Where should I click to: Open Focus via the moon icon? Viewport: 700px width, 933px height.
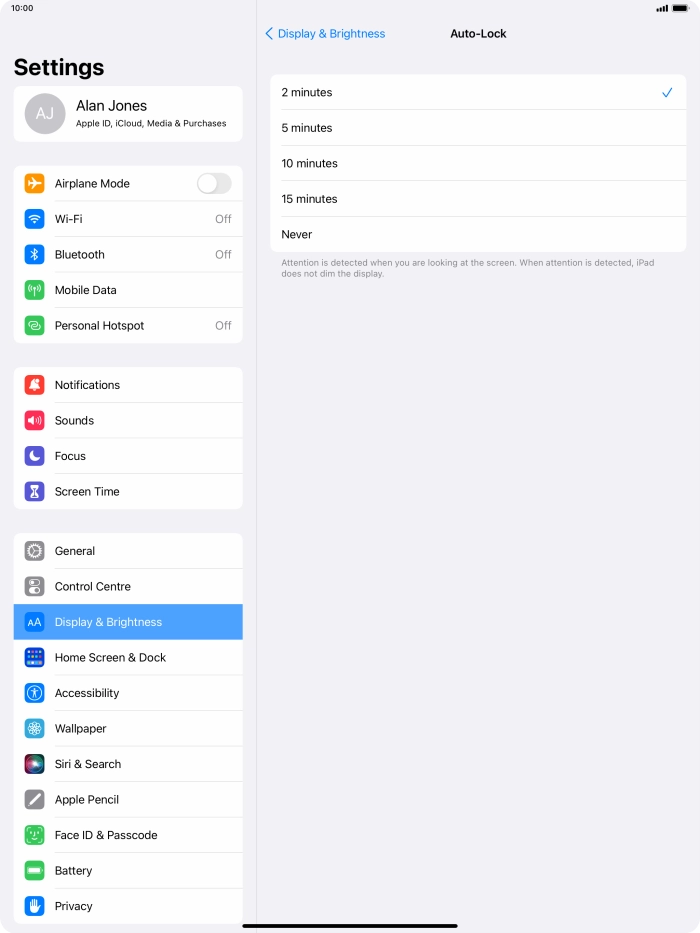[35, 456]
